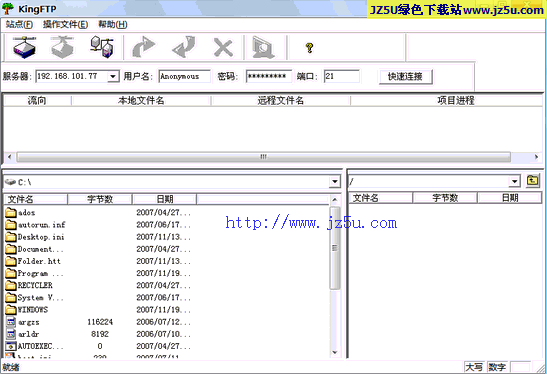Screen dimensions: 547x374
Task: Click the transfer queue scroll left arrow
Action: coord(9,157)
